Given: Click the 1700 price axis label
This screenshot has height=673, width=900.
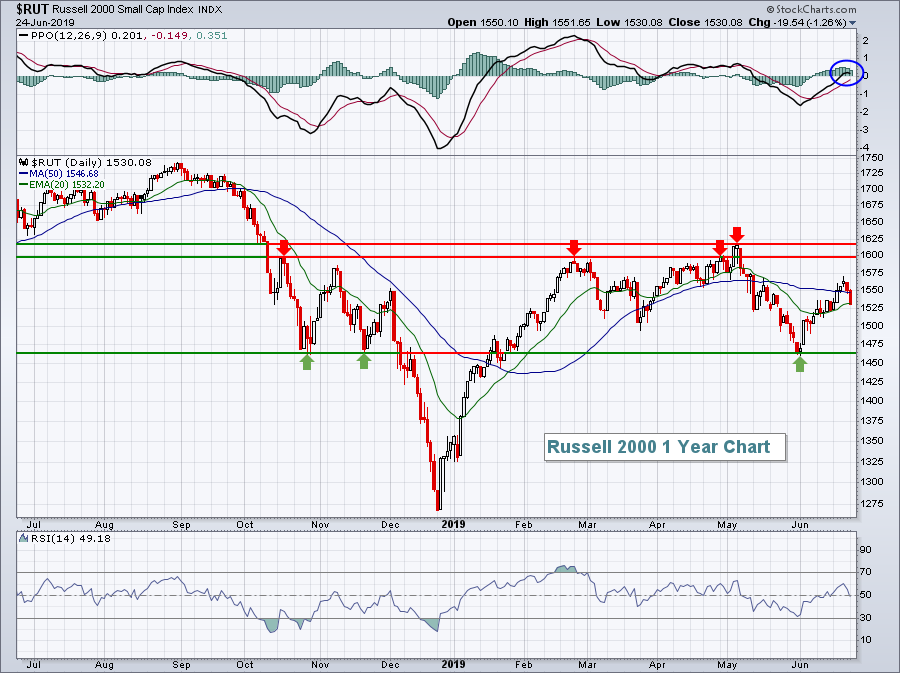Looking at the screenshot, I should click(x=871, y=189).
